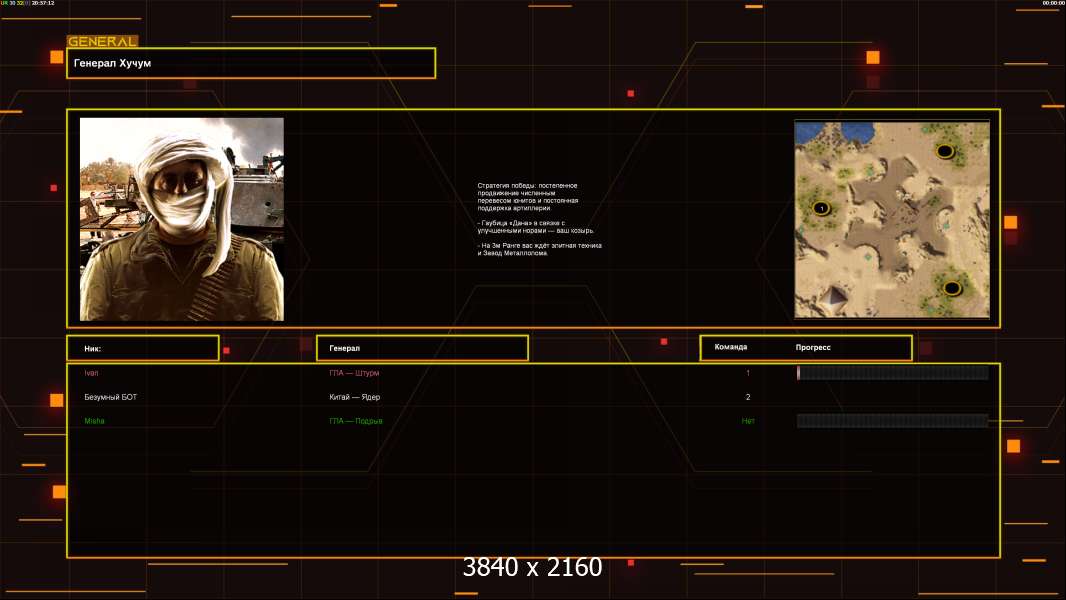Click the 'Ник:' column header
Image resolution: width=1066 pixels, height=600 pixels.
click(143, 348)
